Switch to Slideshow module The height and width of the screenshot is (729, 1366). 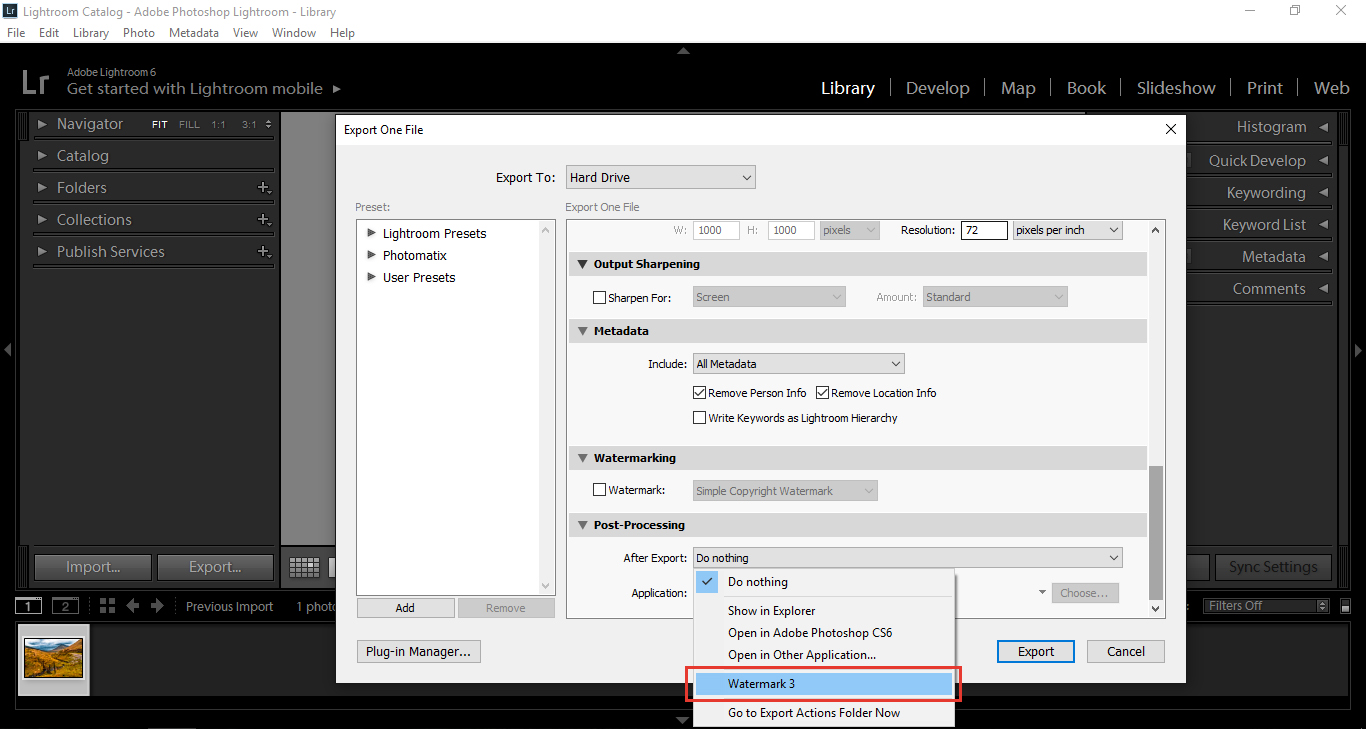click(x=1176, y=88)
